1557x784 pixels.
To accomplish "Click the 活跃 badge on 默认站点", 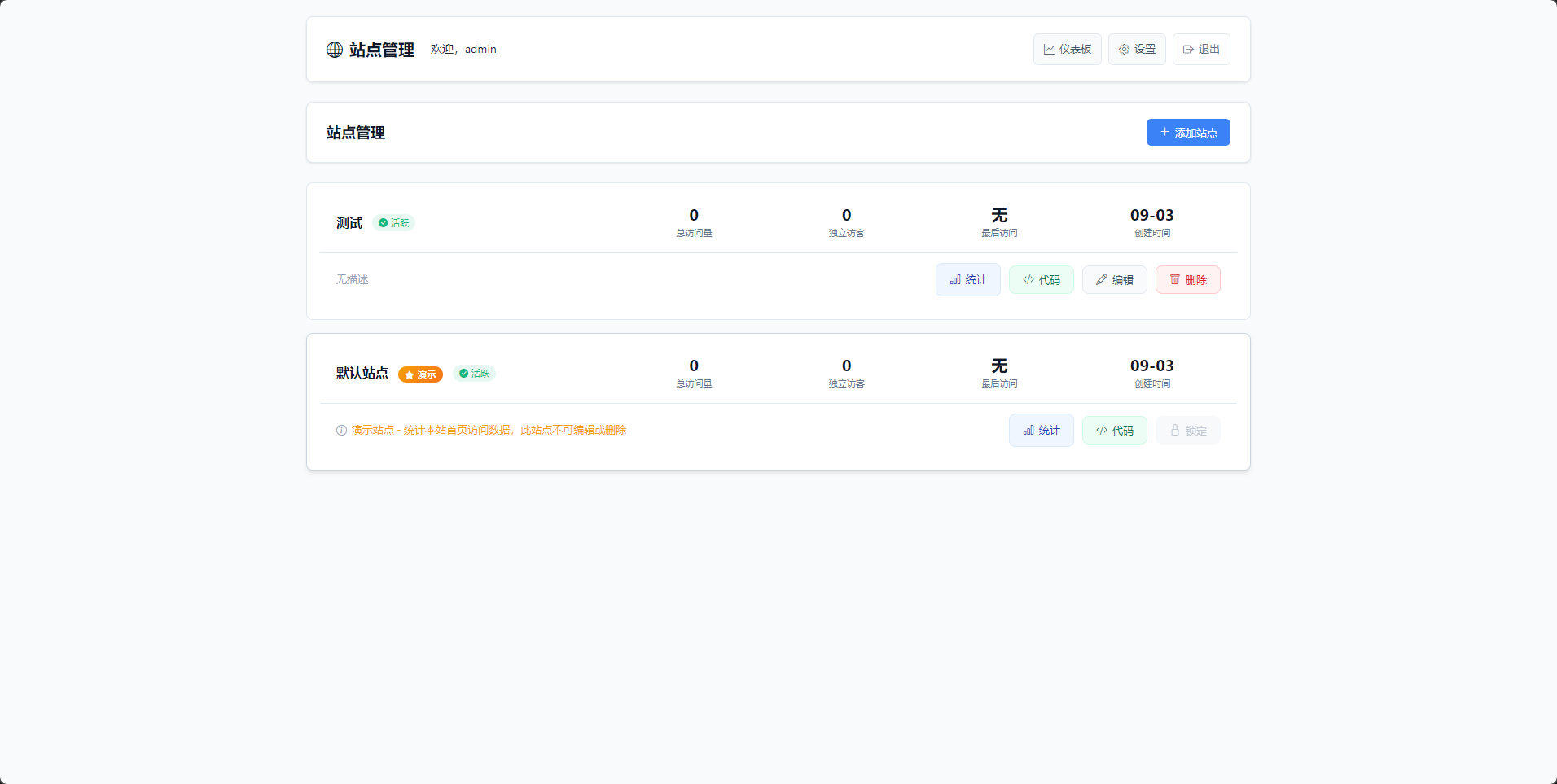I will [x=475, y=374].
